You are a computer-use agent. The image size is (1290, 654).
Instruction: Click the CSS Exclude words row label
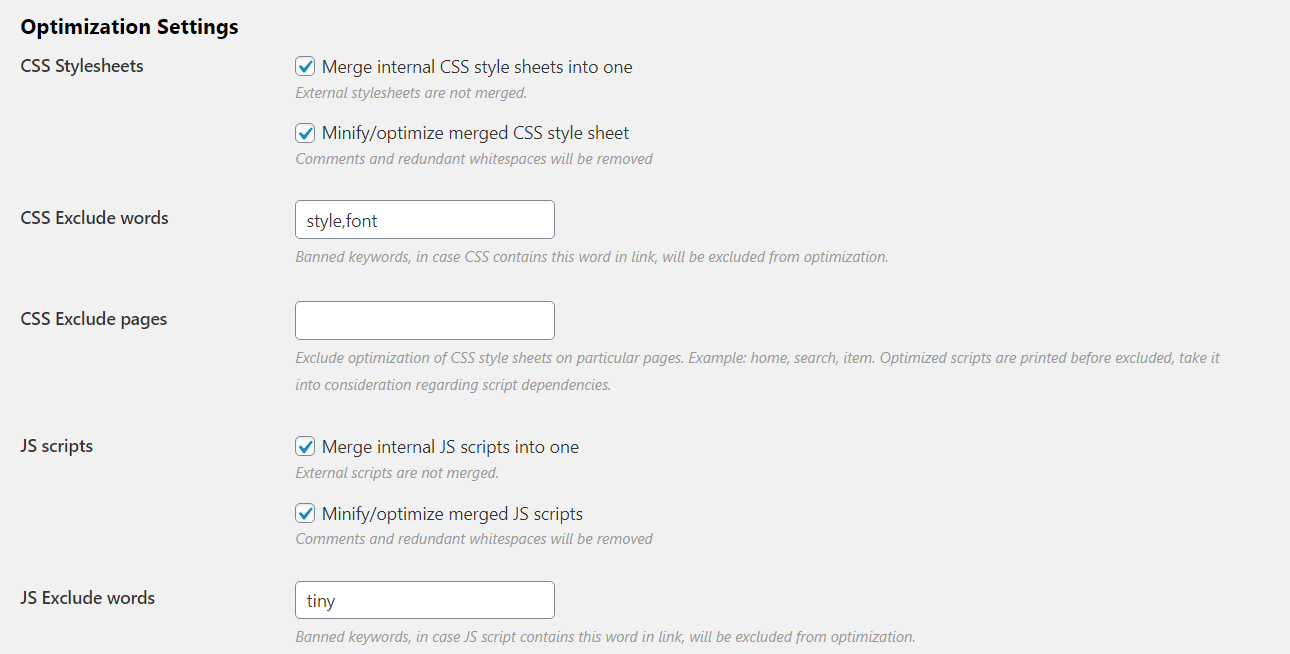[94, 218]
